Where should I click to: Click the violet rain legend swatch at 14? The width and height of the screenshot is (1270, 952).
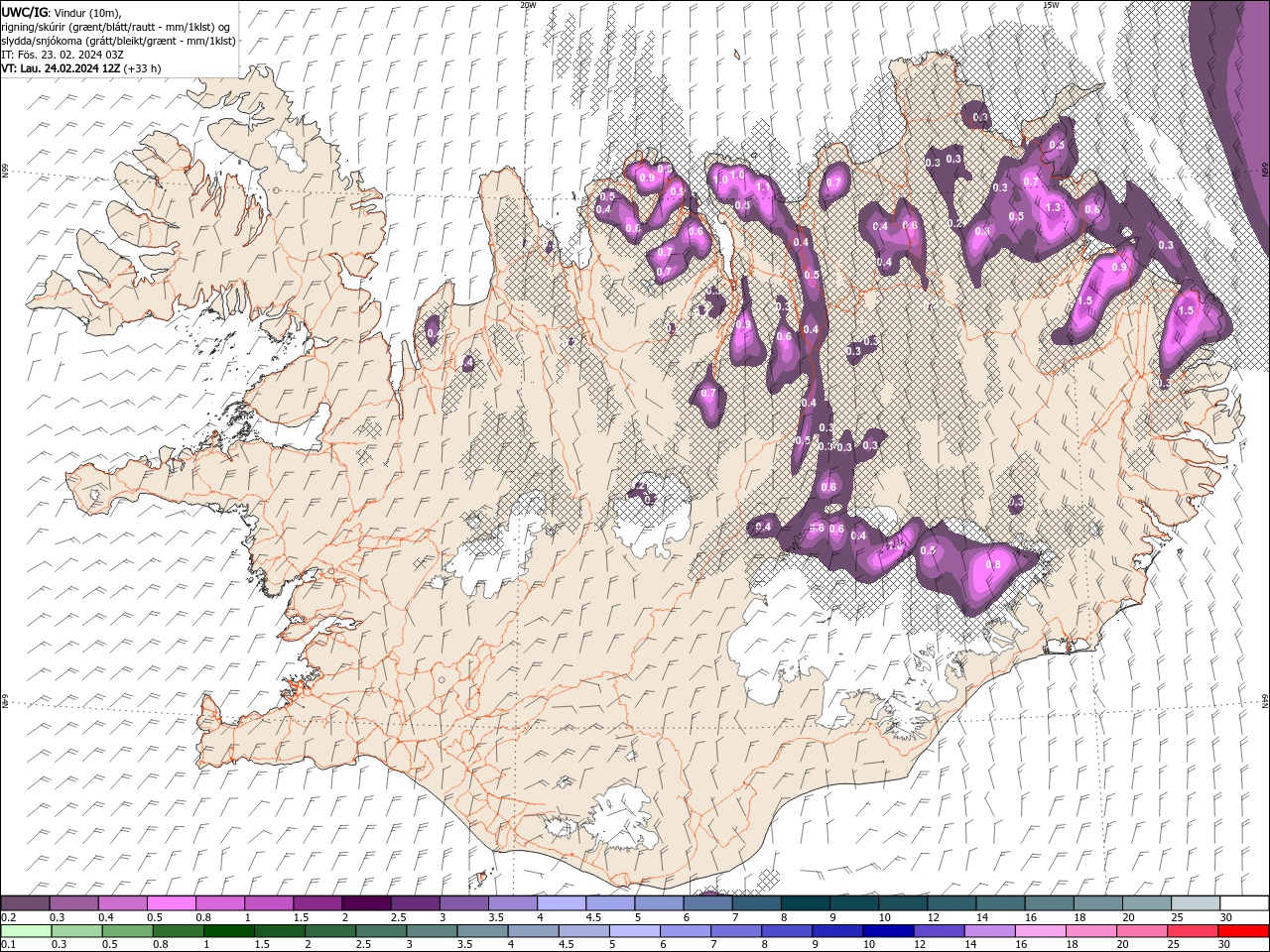[990, 931]
